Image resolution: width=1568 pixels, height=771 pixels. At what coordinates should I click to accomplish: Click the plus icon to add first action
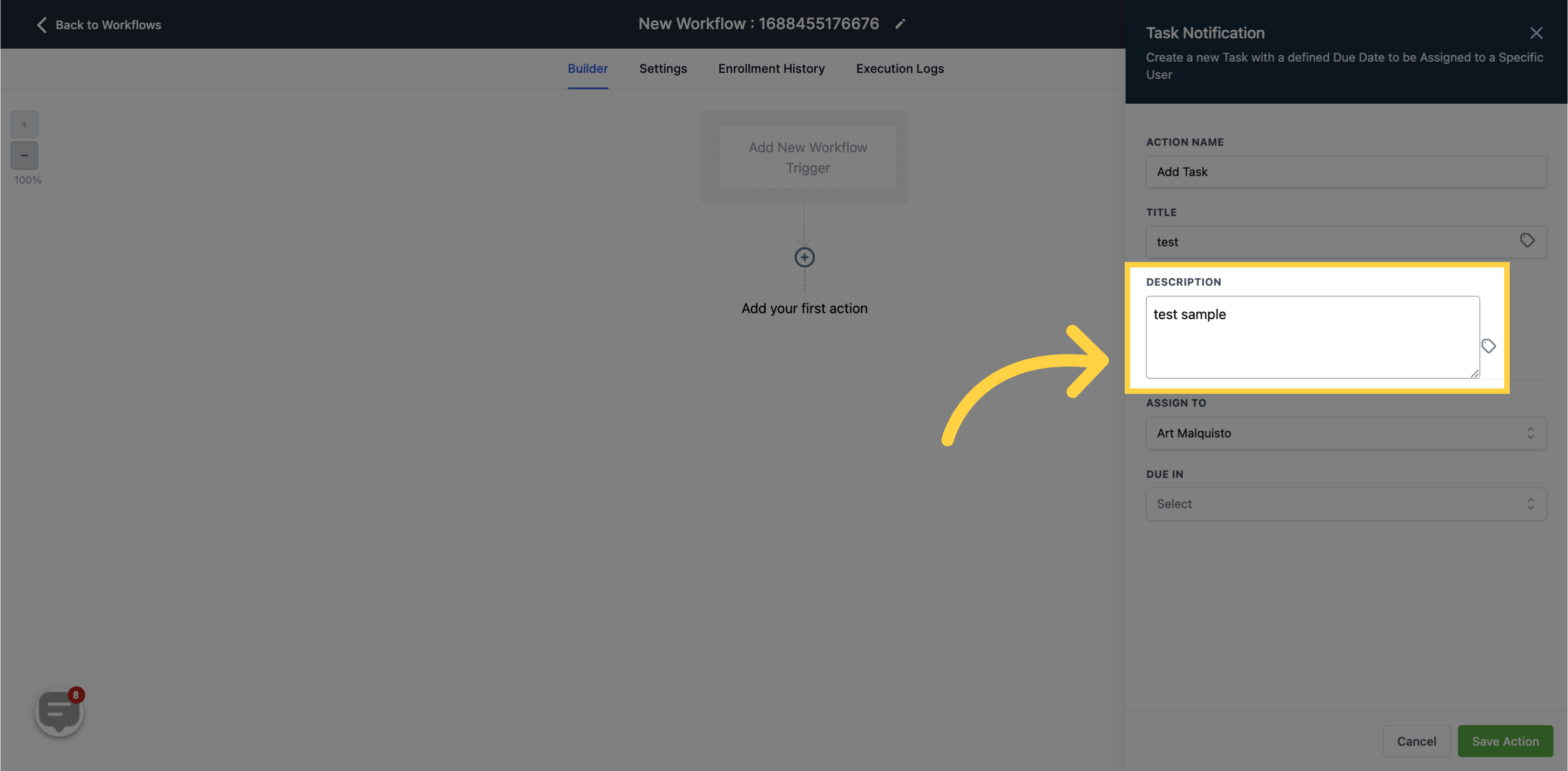(805, 257)
